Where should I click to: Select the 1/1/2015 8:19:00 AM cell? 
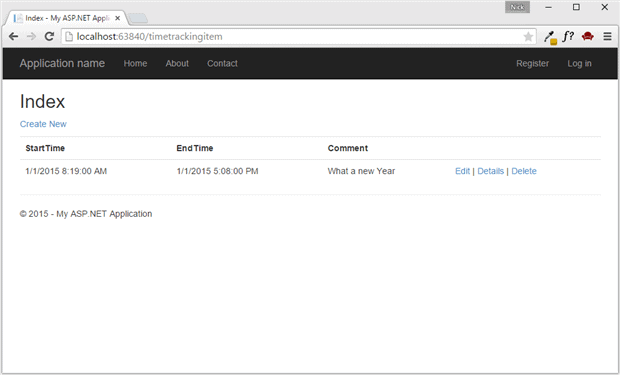66,171
